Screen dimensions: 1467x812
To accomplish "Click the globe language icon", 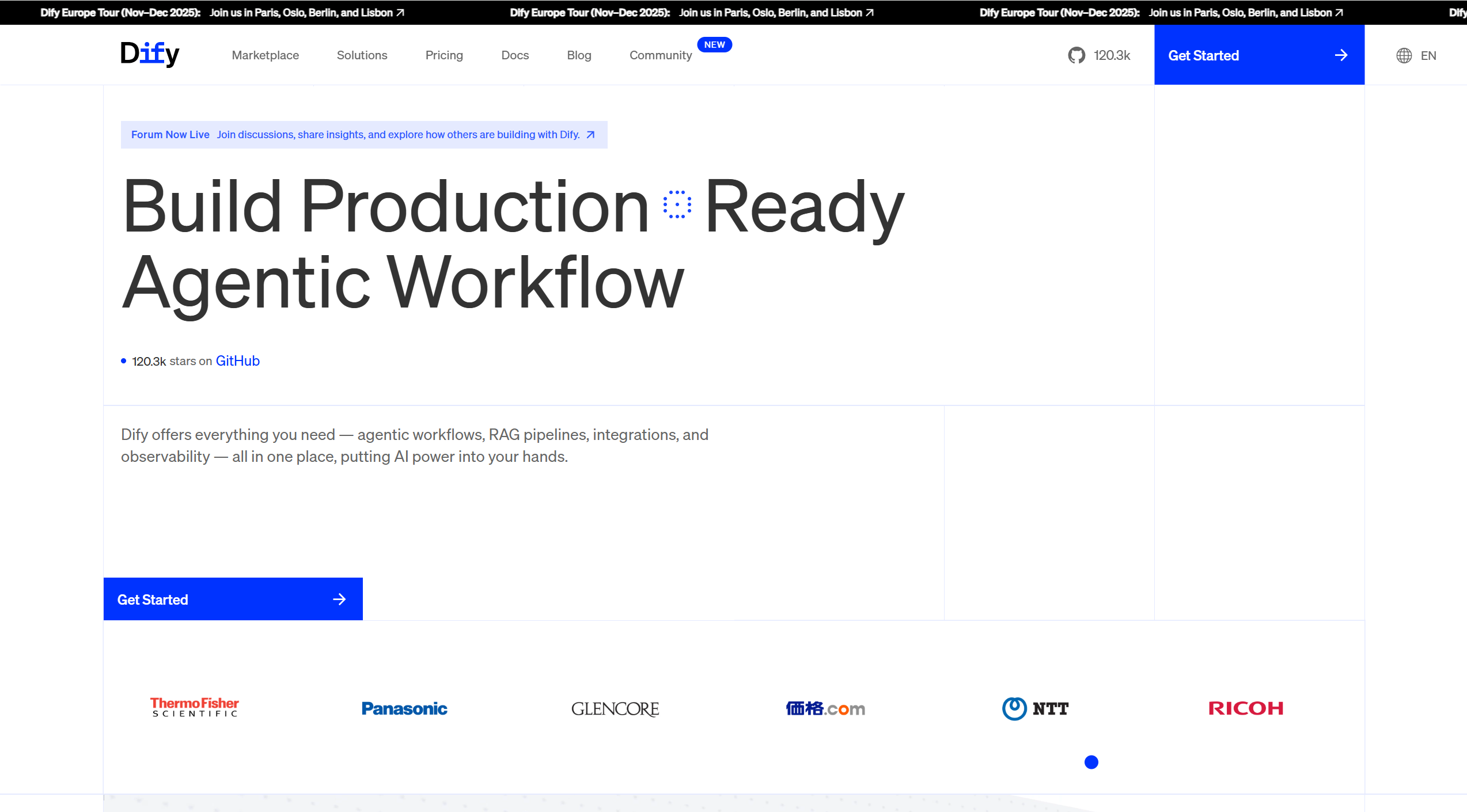I will coord(1404,55).
